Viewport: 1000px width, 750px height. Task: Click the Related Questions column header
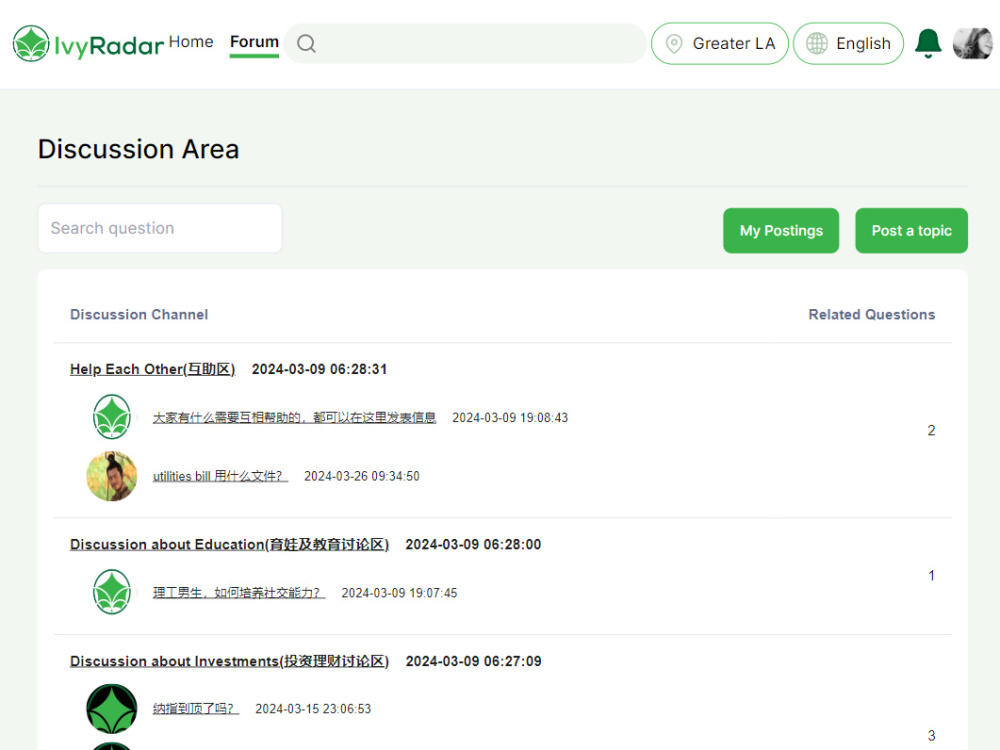pos(871,314)
